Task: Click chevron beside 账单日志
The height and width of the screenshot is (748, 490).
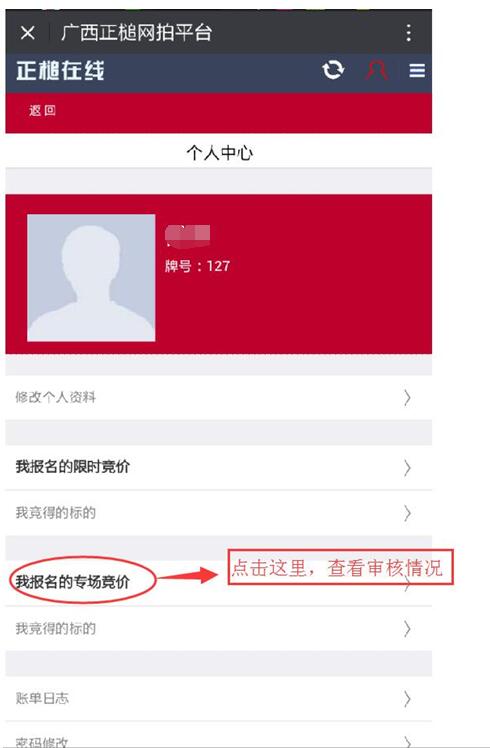Action: (x=407, y=699)
